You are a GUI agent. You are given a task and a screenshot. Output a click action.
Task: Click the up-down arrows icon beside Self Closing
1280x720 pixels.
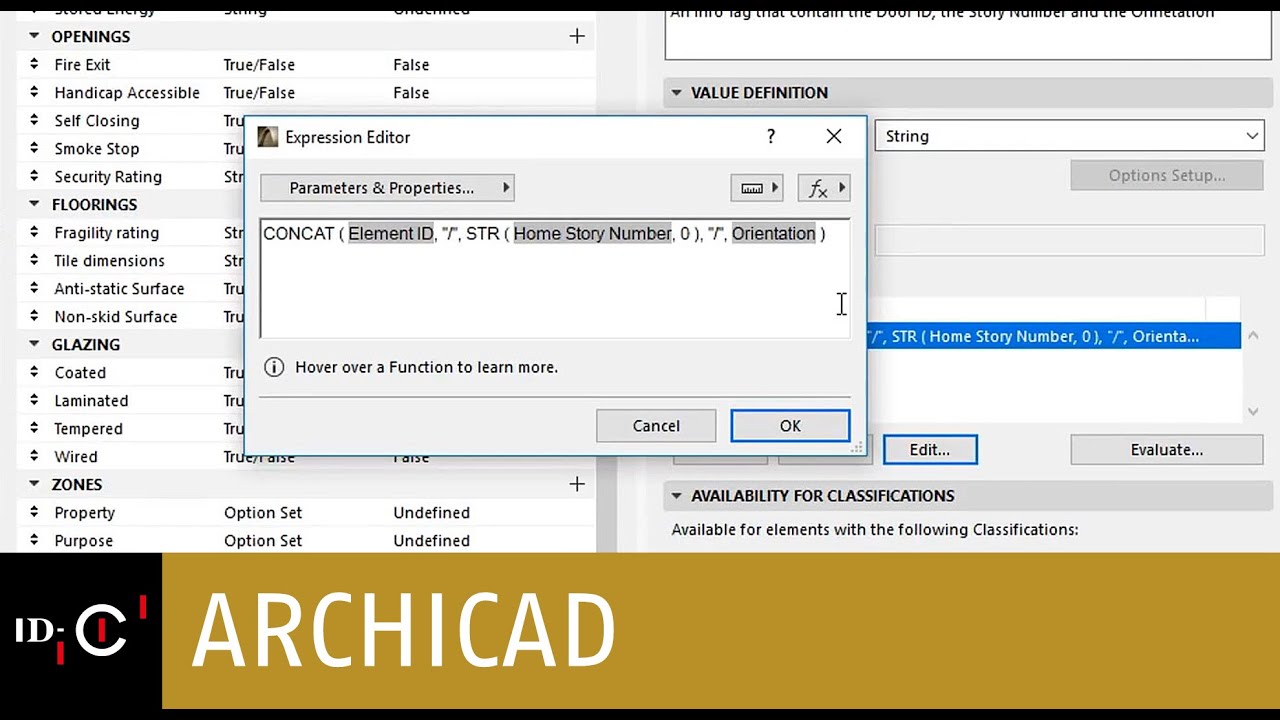33,120
